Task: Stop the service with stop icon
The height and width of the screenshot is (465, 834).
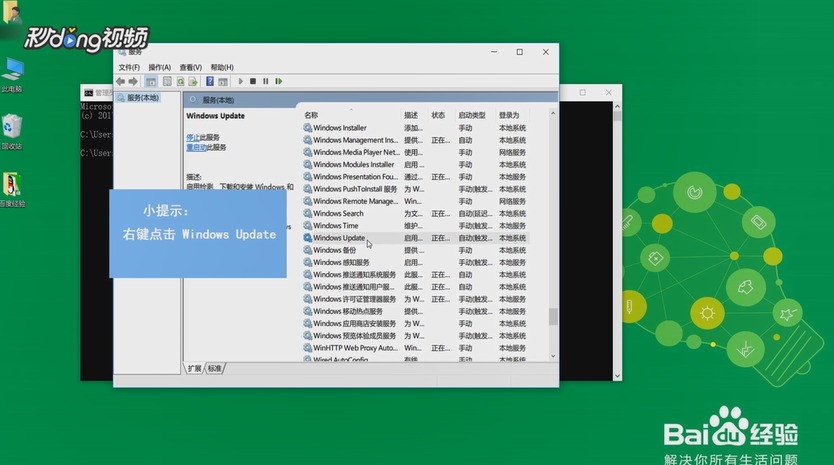Action: [x=253, y=81]
